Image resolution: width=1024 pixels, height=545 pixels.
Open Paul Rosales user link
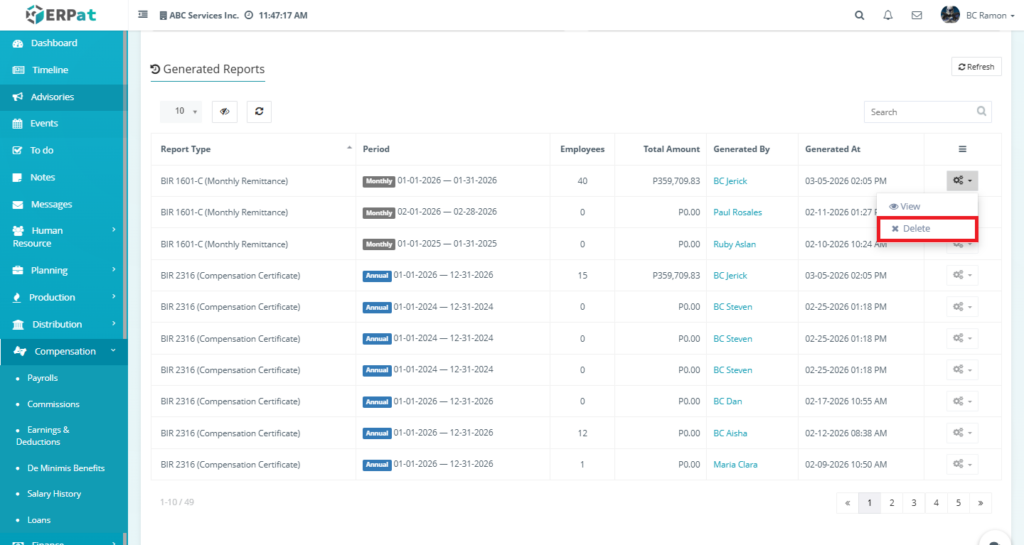coord(737,213)
